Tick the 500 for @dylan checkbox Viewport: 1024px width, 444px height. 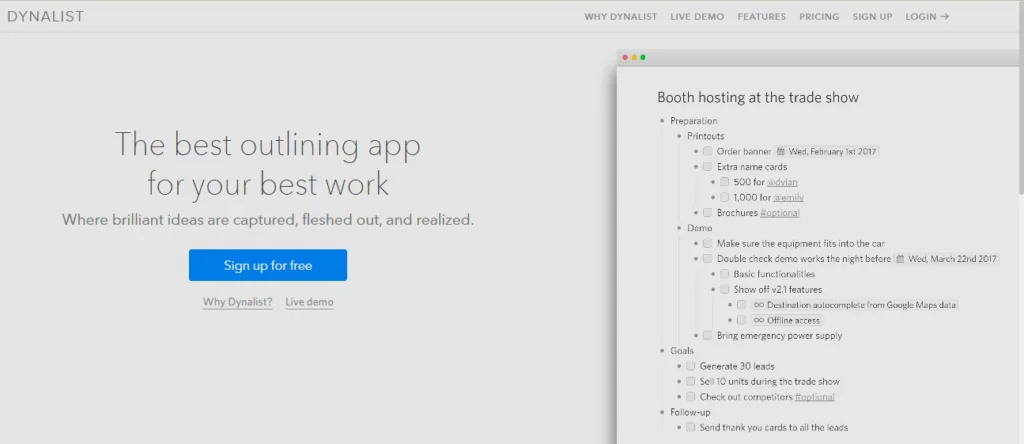(724, 182)
